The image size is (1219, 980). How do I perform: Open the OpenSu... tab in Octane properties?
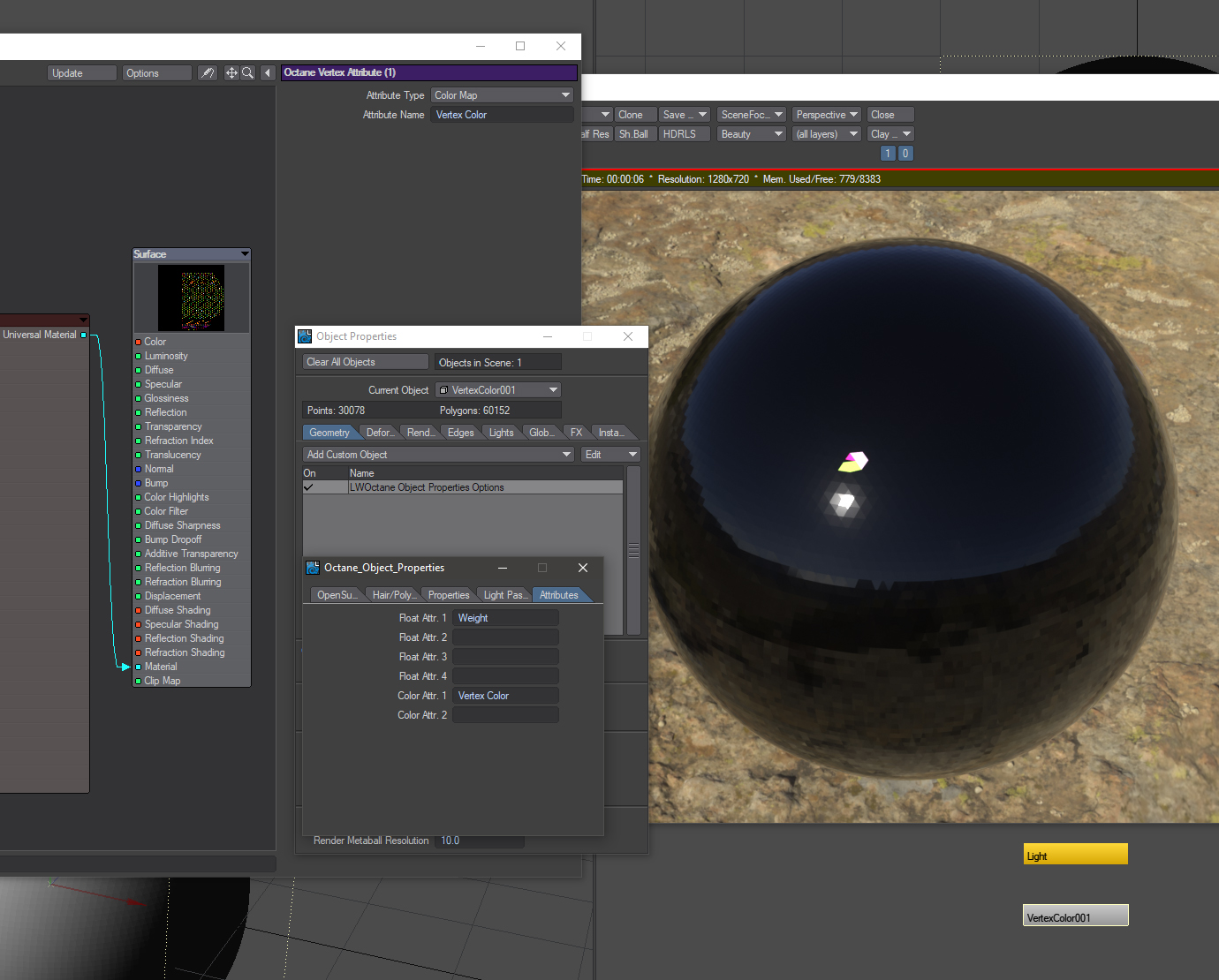[337, 595]
